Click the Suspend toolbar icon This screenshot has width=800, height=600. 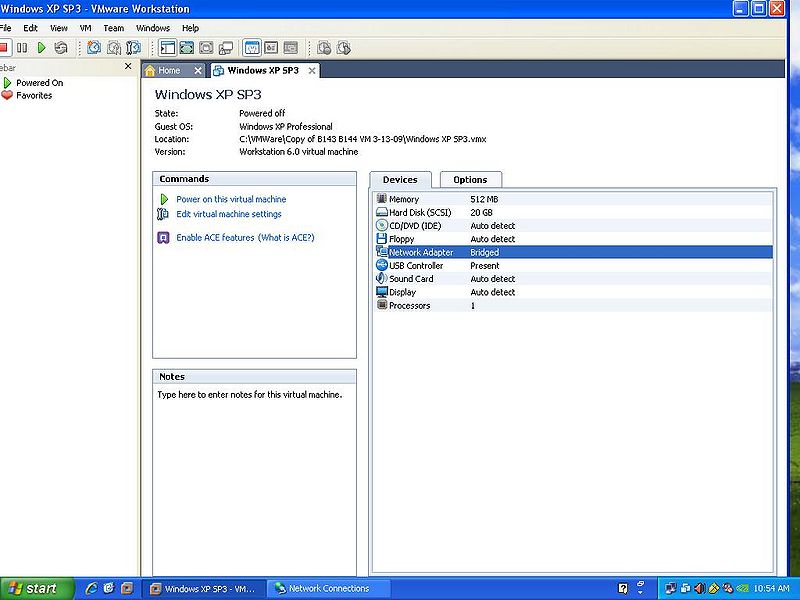point(22,48)
